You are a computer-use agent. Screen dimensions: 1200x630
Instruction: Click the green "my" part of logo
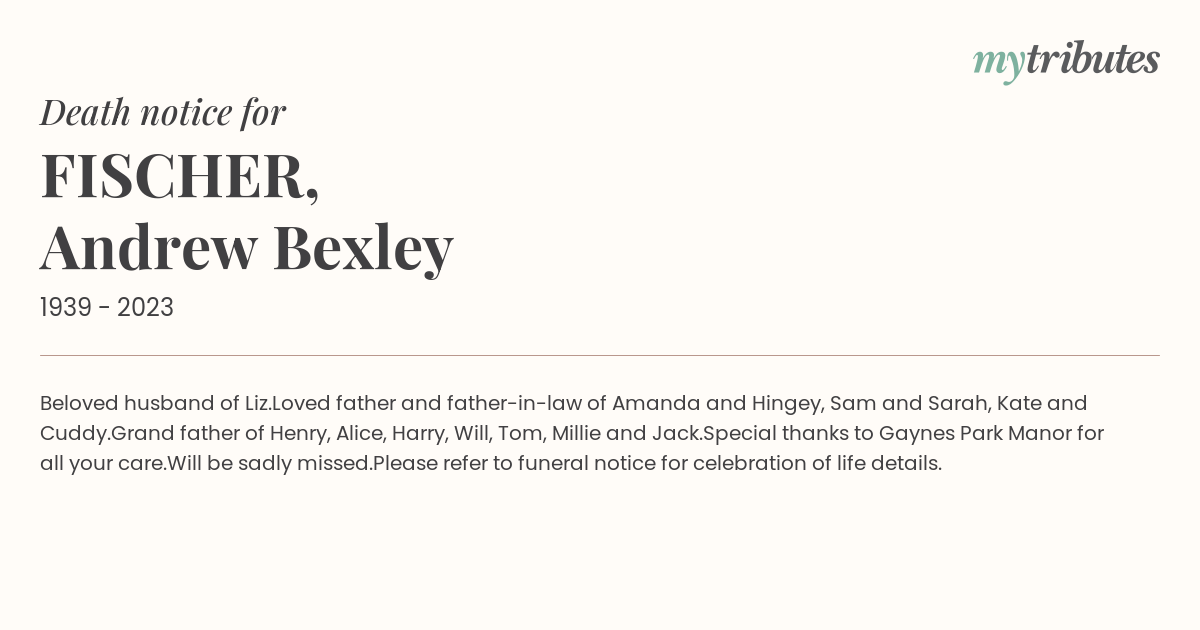[998, 64]
